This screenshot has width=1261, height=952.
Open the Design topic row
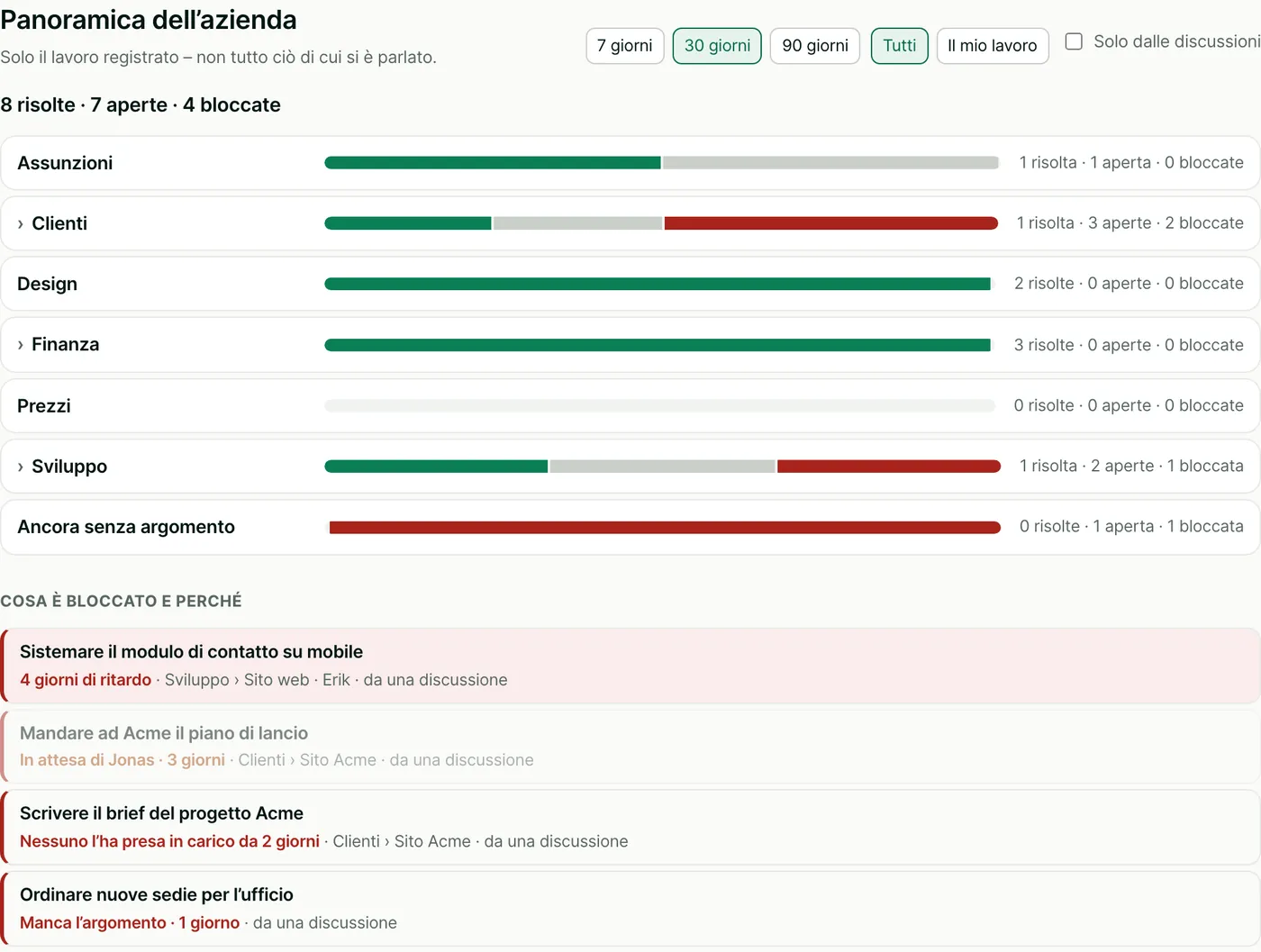(x=630, y=284)
